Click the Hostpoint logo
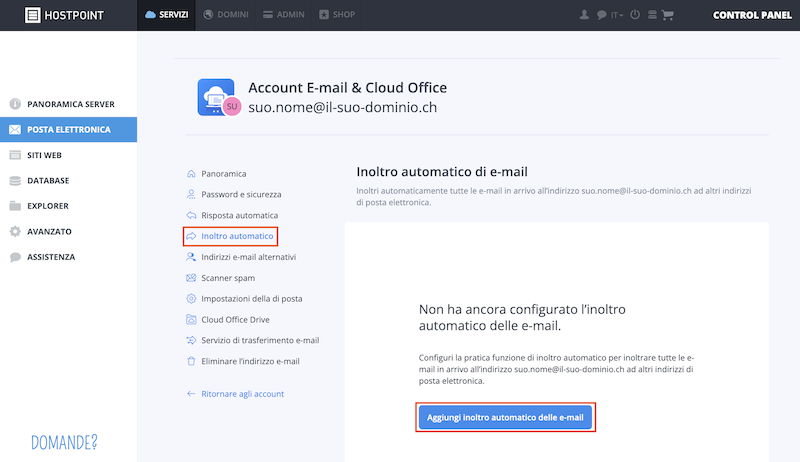The image size is (800, 462). pyautogui.click(x=64, y=15)
